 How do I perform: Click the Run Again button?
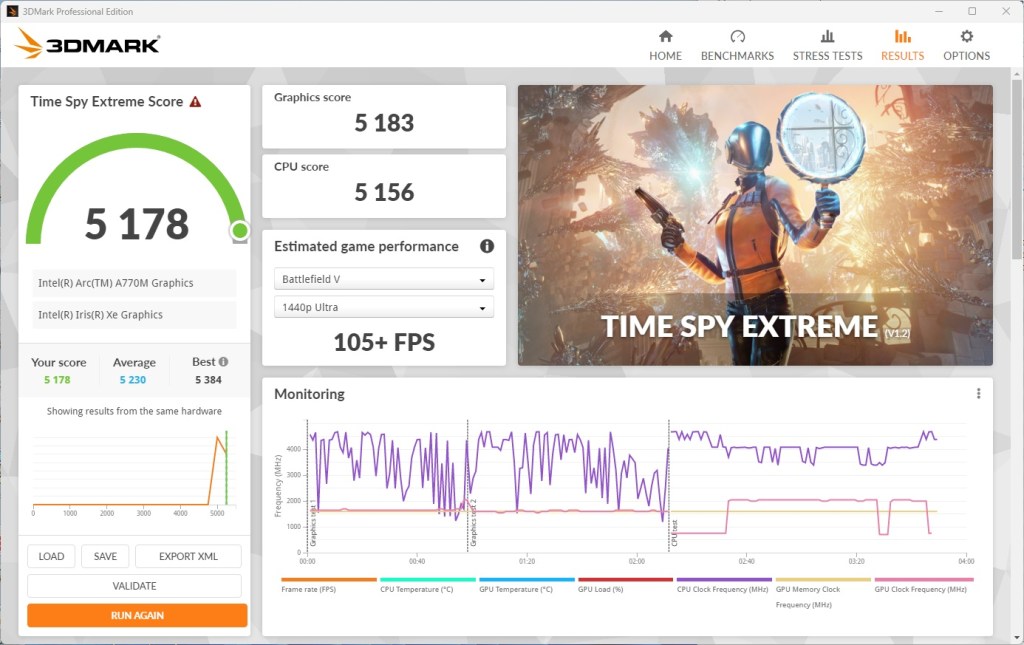tap(137, 616)
